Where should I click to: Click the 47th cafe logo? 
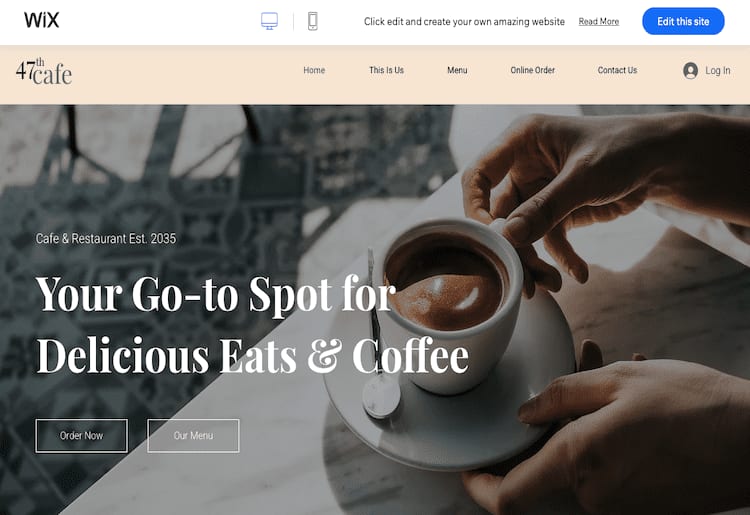point(44,72)
